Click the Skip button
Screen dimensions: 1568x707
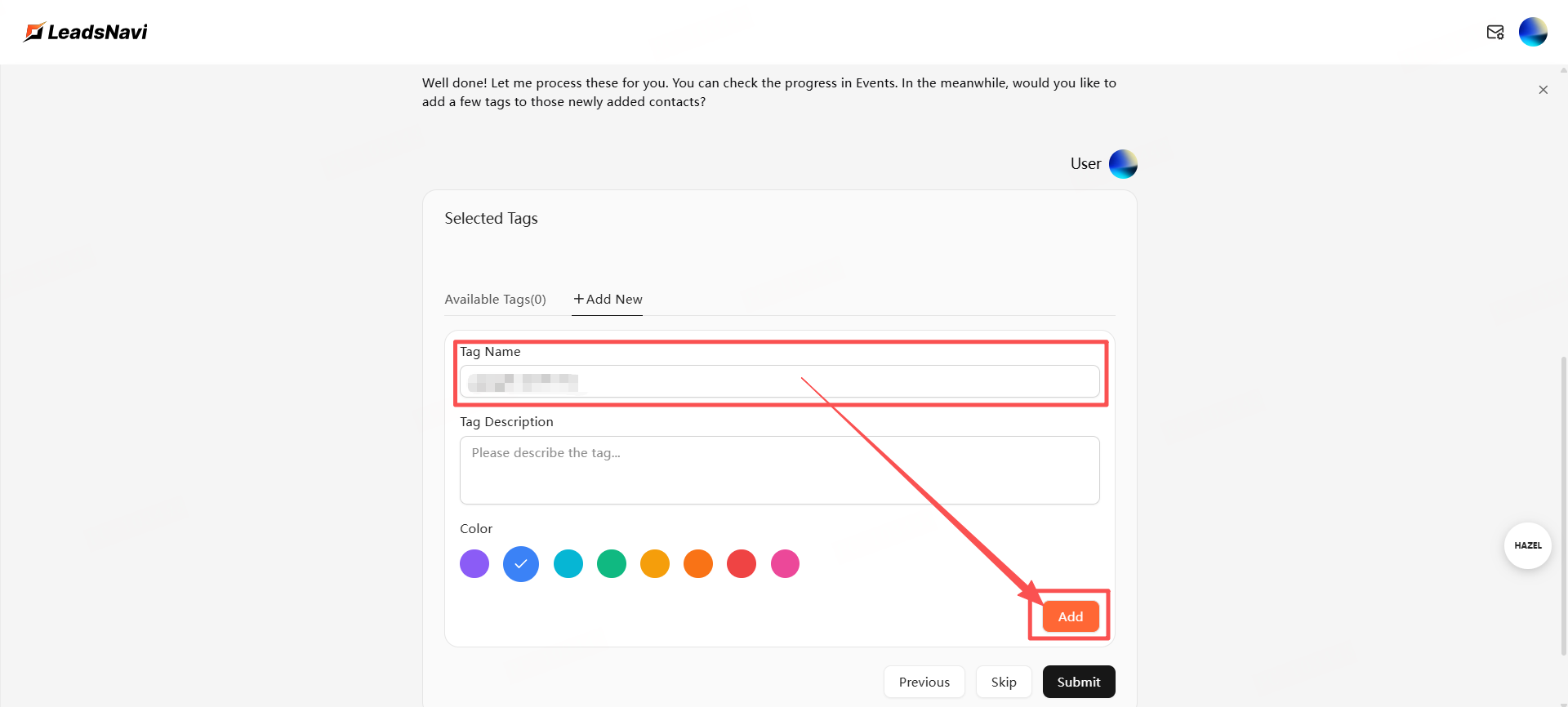click(x=1004, y=682)
